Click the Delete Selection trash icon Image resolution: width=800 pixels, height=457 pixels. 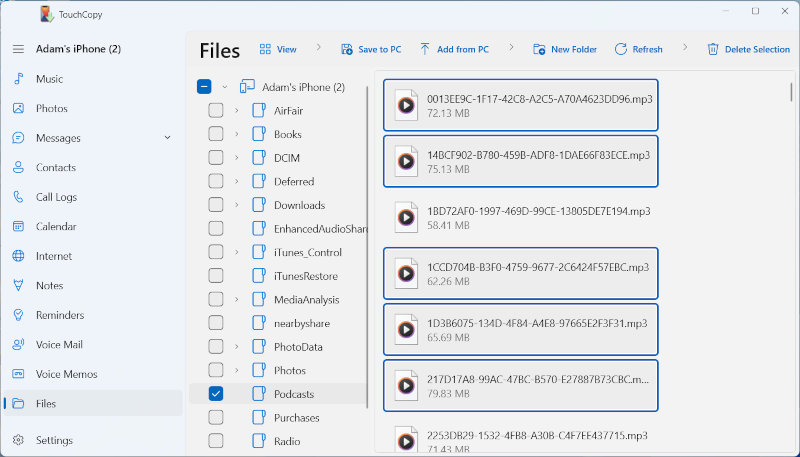tap(713, 49)
